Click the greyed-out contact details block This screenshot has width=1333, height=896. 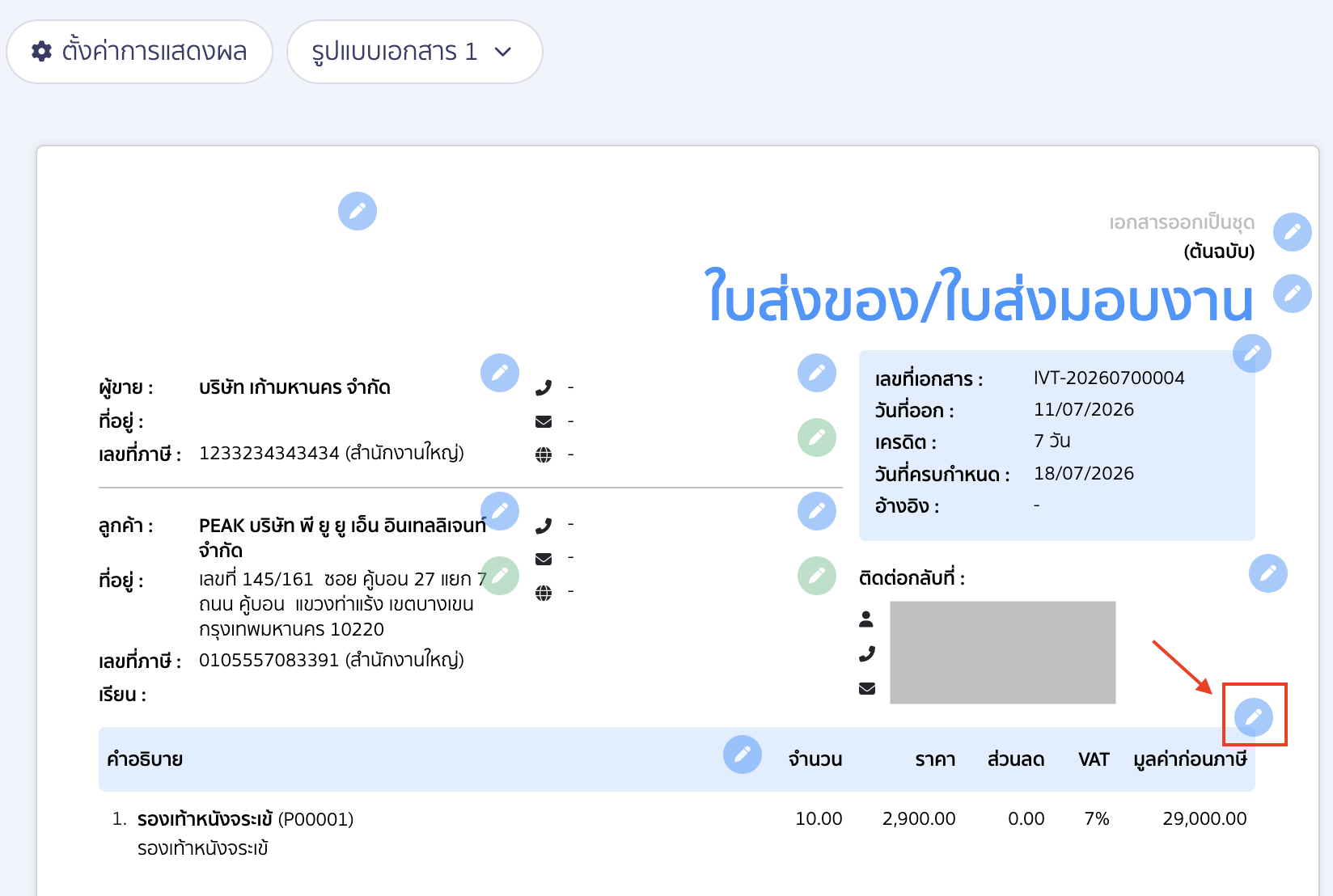(x=1003, y=653)
